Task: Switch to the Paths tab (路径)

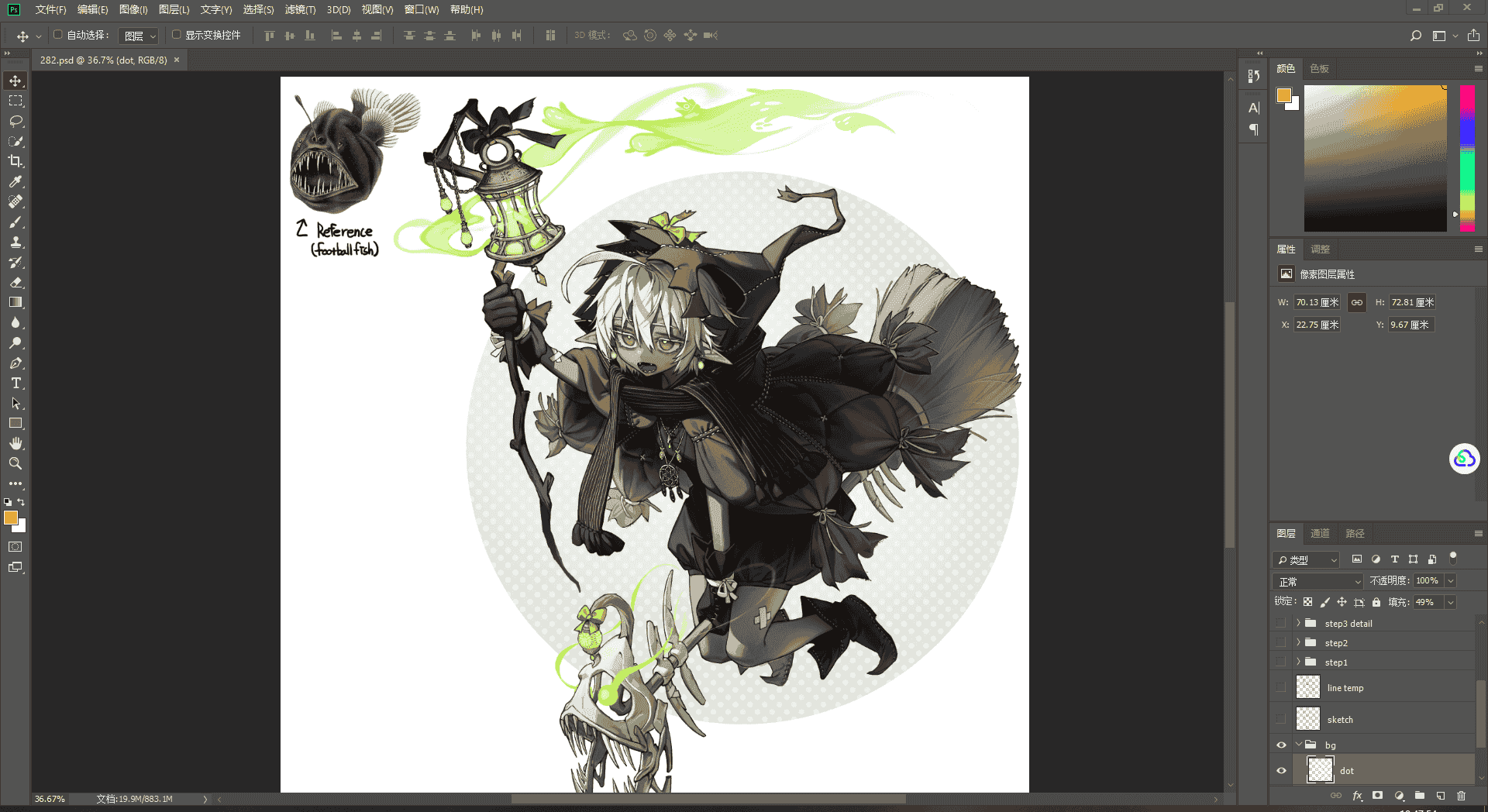Action: (1355, 533)
